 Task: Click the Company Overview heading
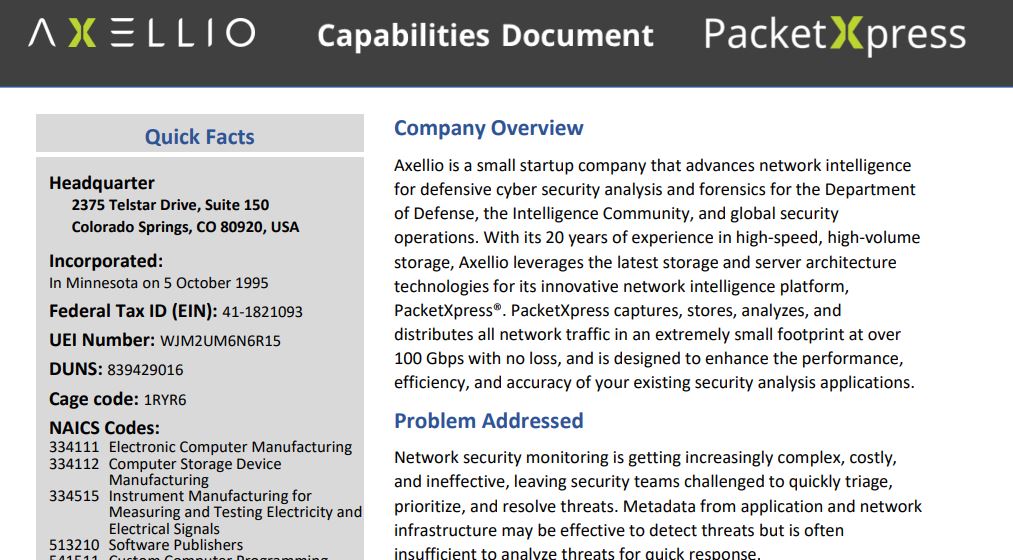(x=488, y=128)
